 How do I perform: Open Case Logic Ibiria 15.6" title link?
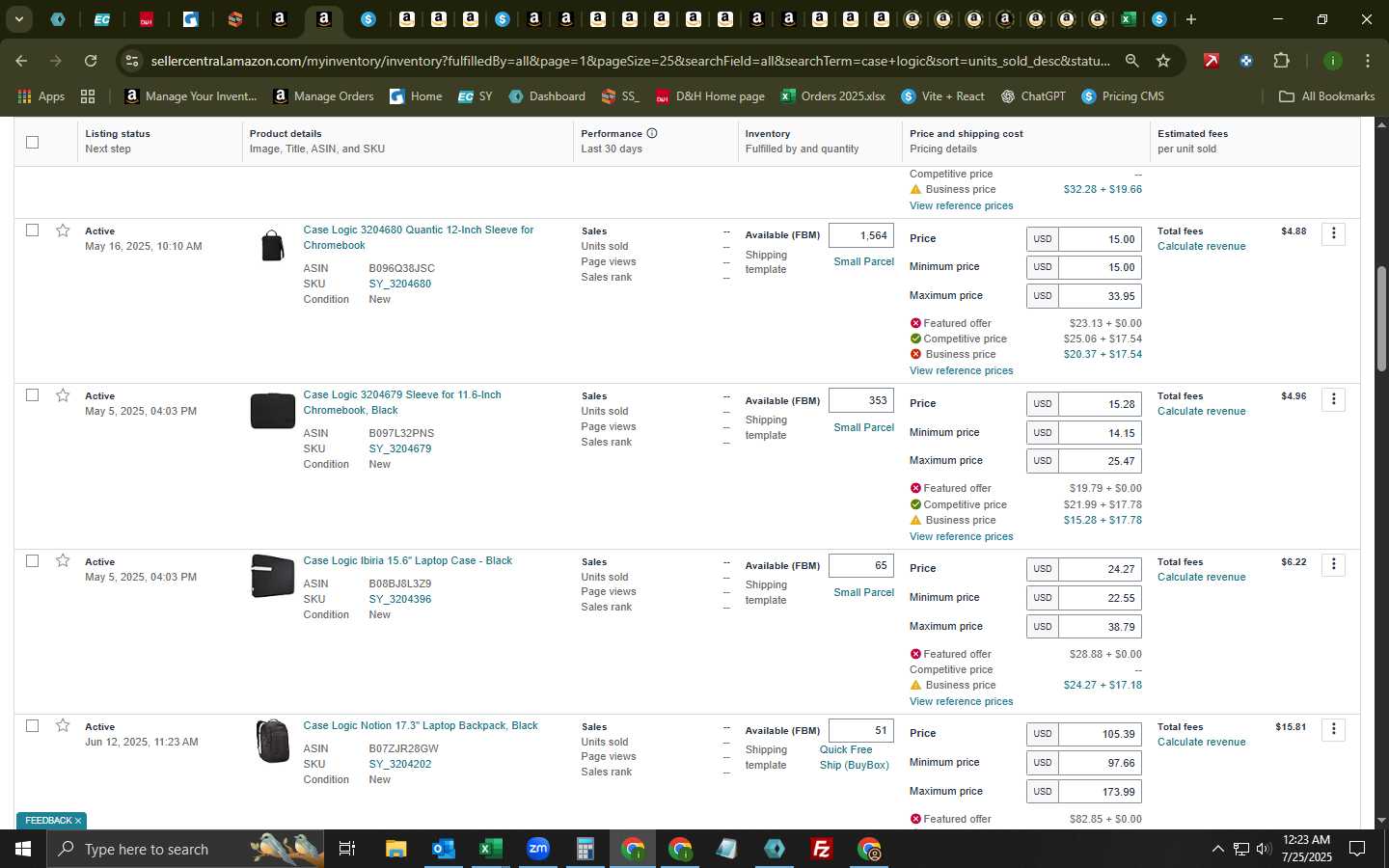click(407, 560)
